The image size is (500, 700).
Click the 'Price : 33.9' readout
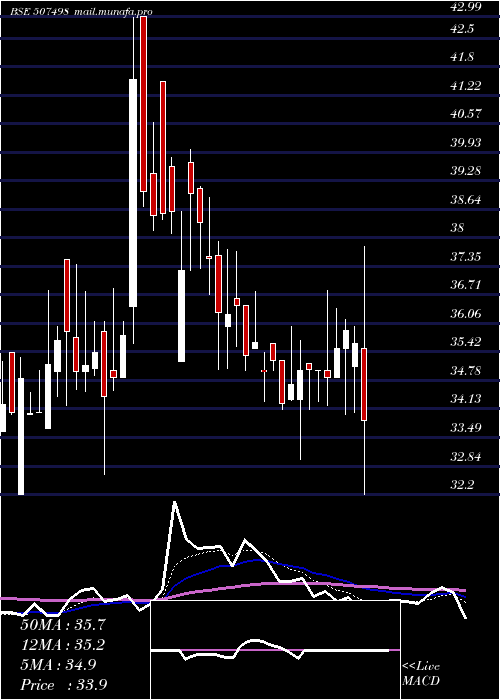point(63,685)
